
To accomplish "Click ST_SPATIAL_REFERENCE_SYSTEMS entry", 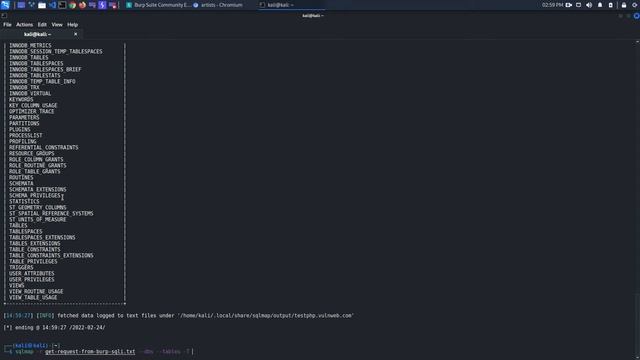I will coord(51,213).
